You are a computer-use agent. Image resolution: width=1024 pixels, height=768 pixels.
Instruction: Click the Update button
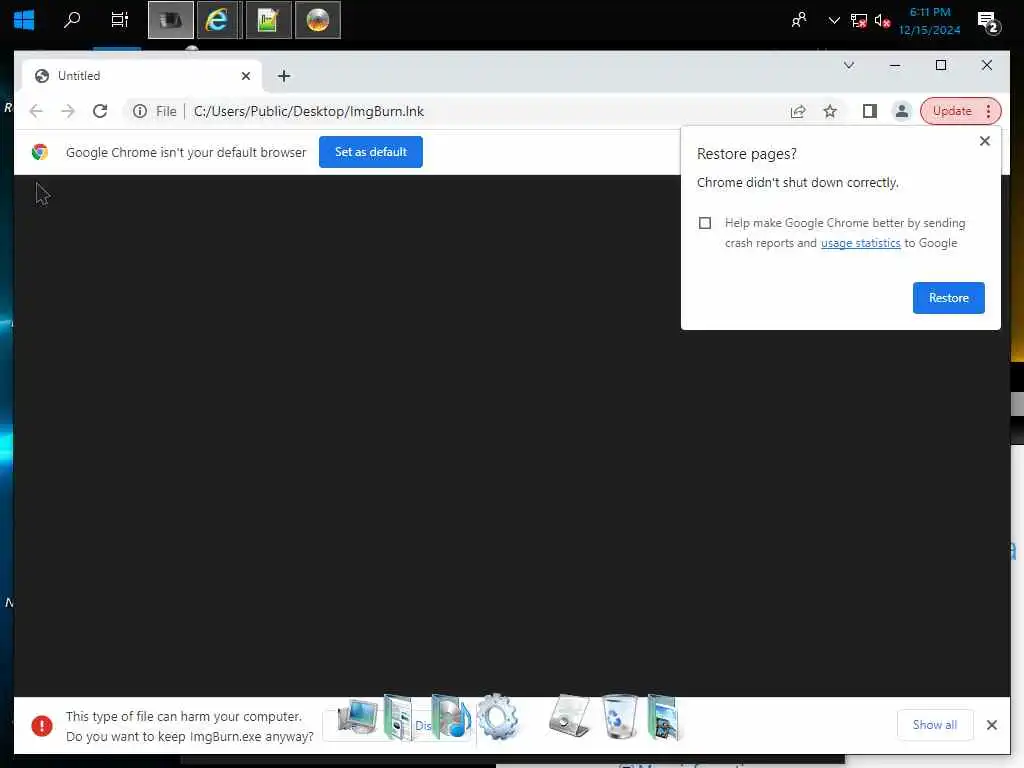tap(952, 112)
